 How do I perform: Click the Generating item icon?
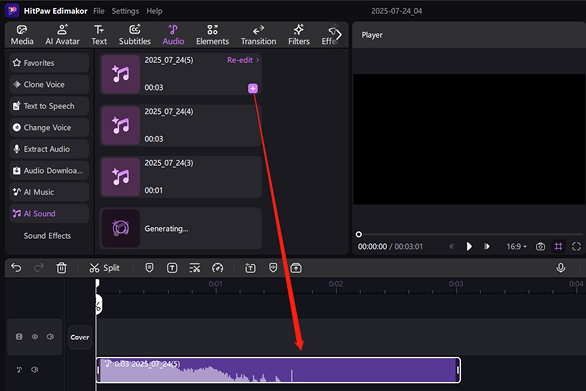(x=121, y=228)
